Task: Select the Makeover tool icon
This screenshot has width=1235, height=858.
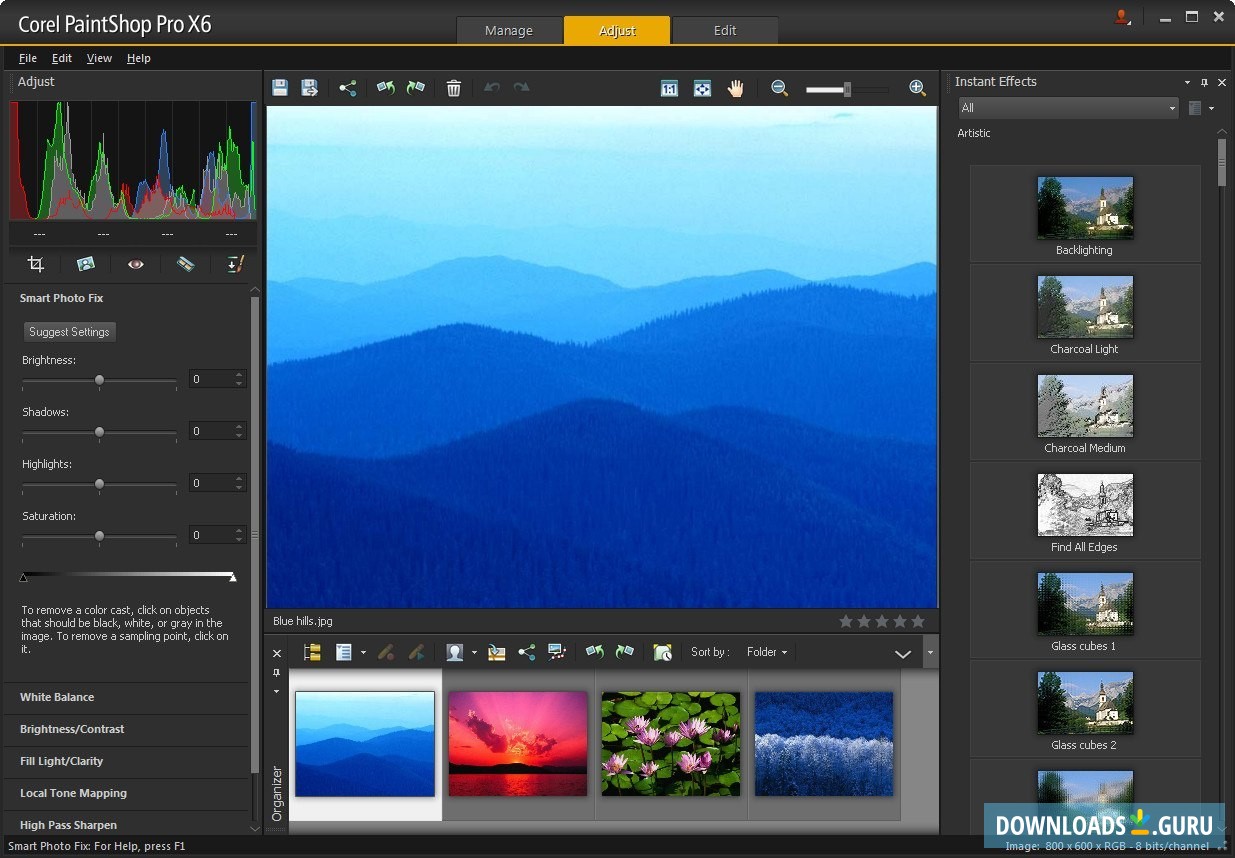Action: click(186, 264)
